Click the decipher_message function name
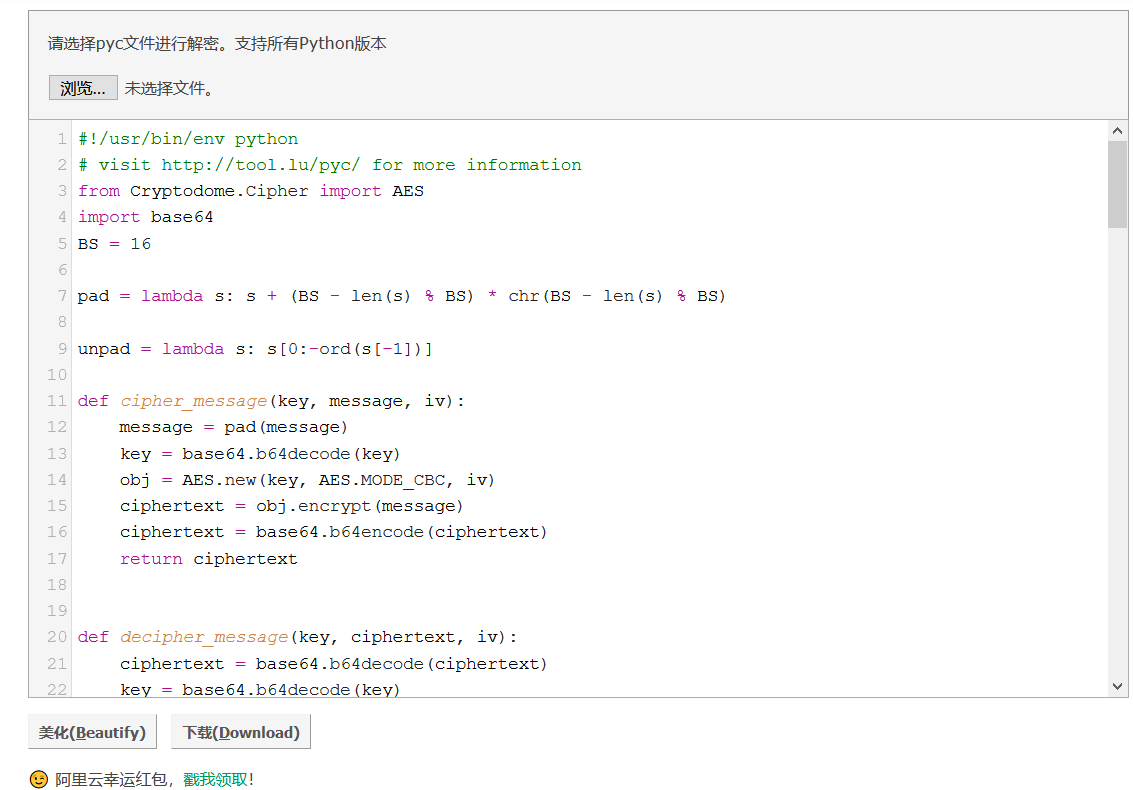The image size is (1133, 790). click(204, 637)
